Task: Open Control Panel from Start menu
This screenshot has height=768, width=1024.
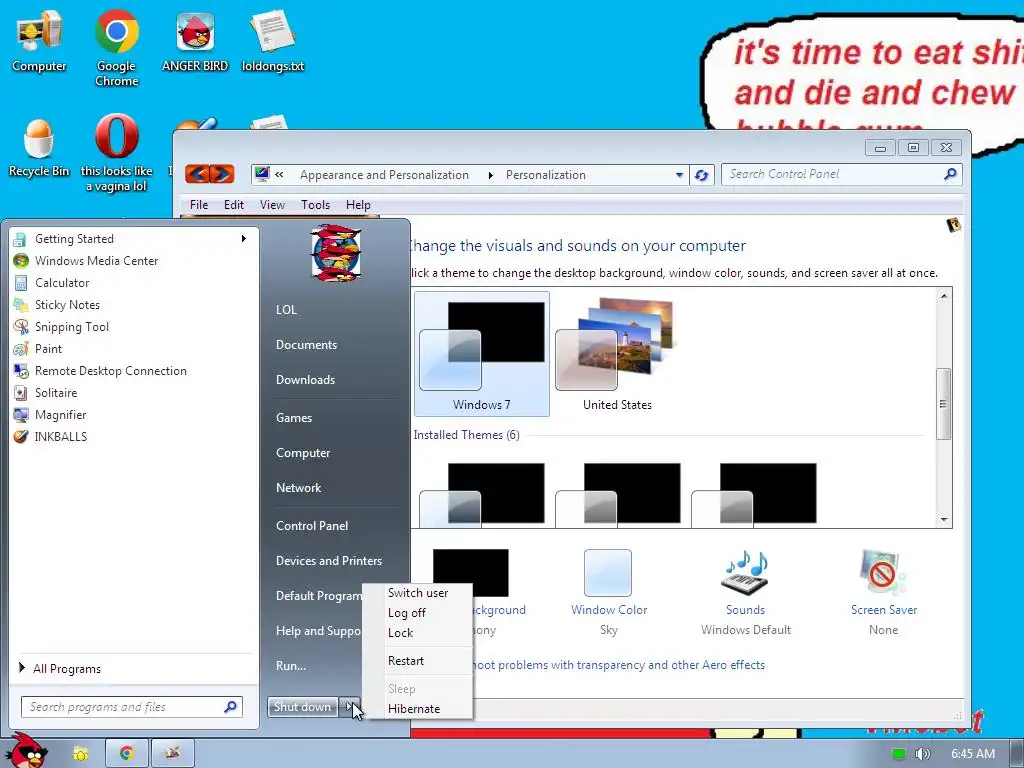Action: point(312,526)
